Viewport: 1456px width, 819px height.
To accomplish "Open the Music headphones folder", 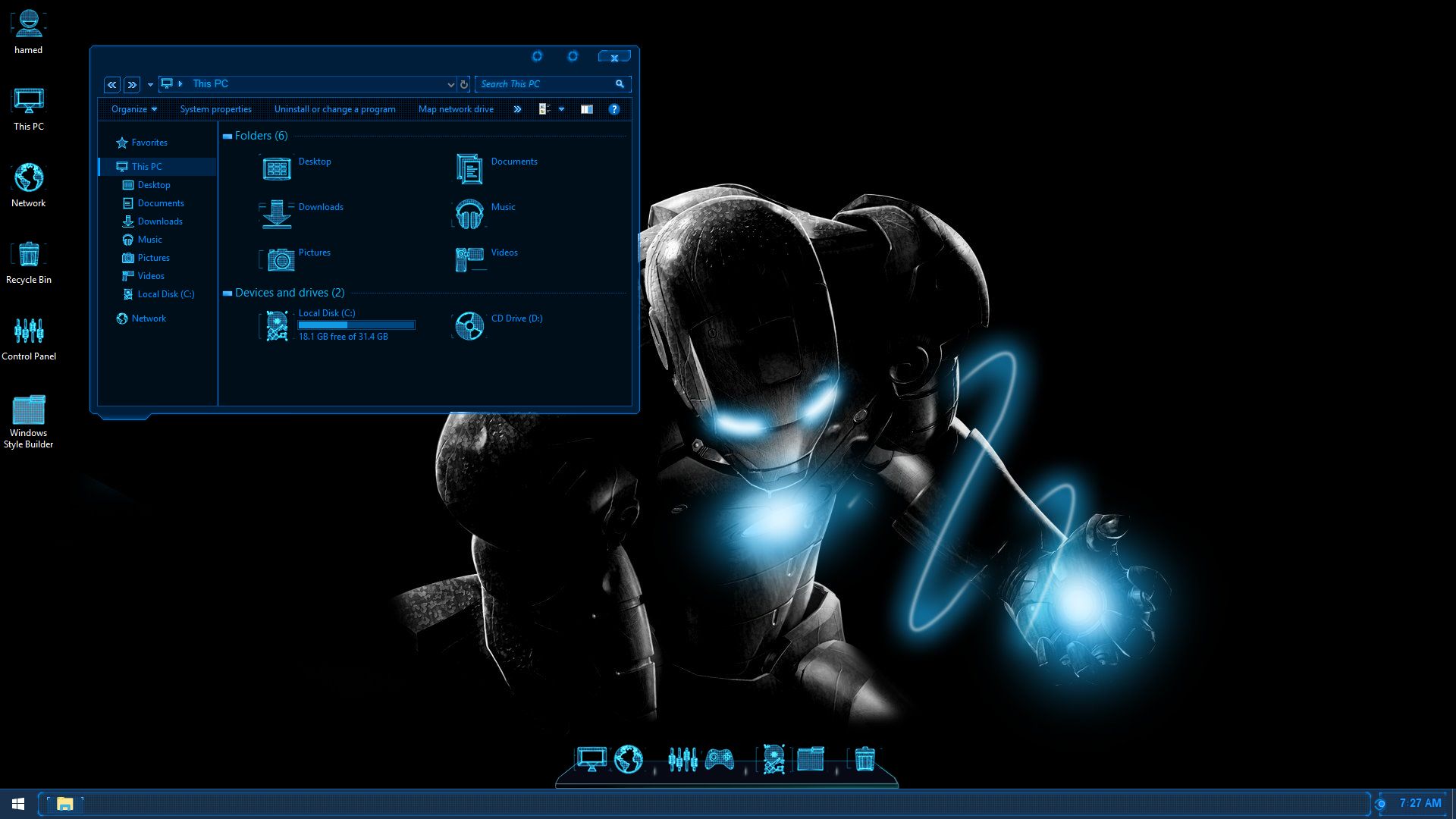I will pyautogui.click(x=469, y=214).
